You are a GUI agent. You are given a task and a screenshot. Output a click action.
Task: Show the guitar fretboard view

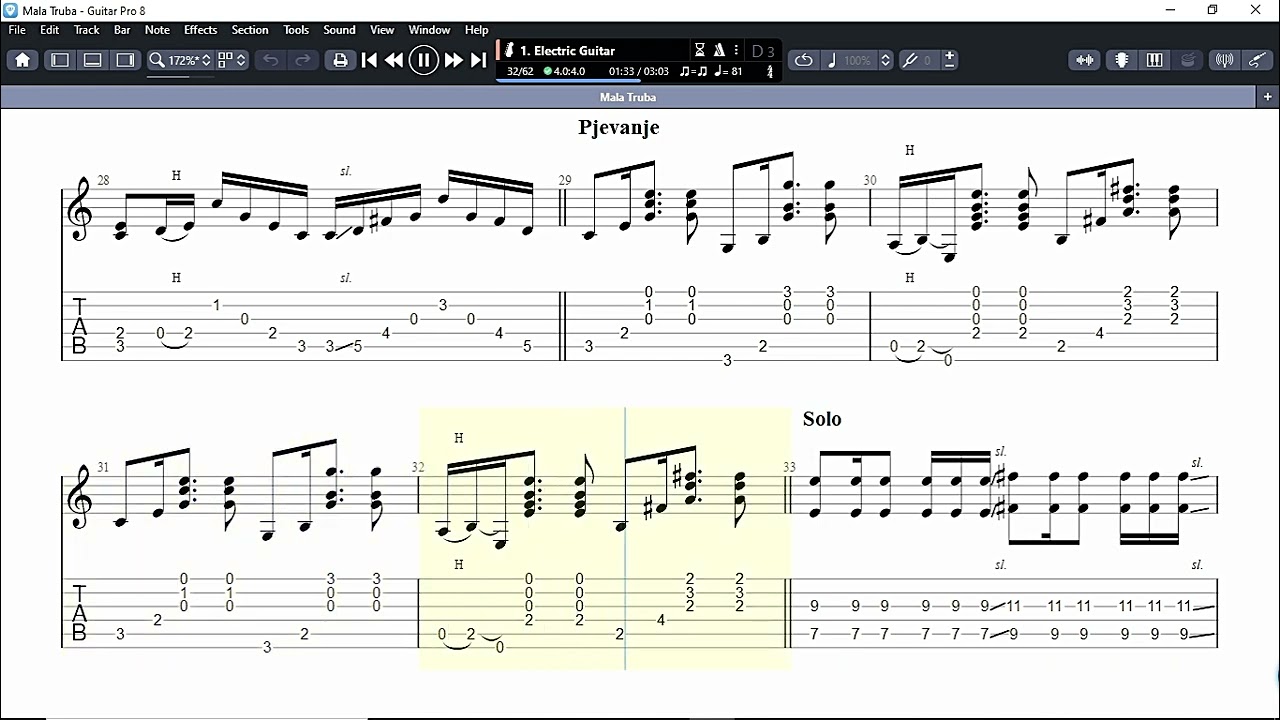(x=1122, y=60)
